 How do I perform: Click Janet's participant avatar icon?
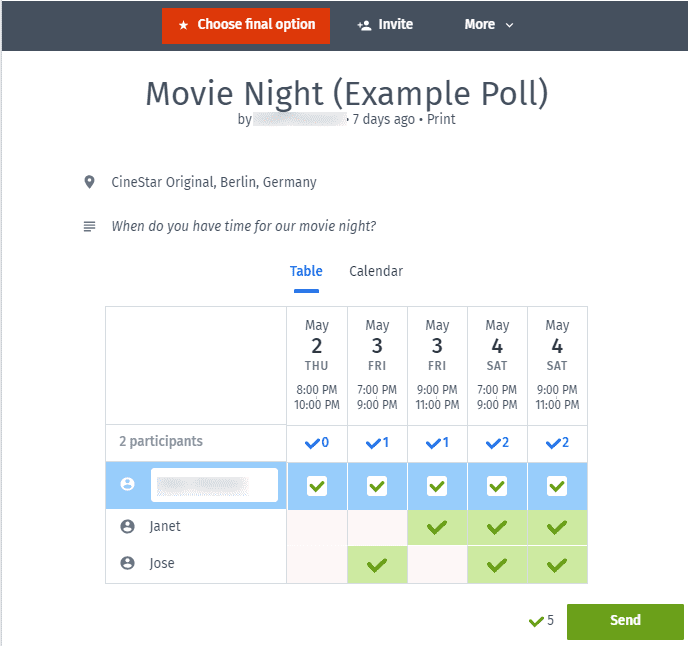127,526
